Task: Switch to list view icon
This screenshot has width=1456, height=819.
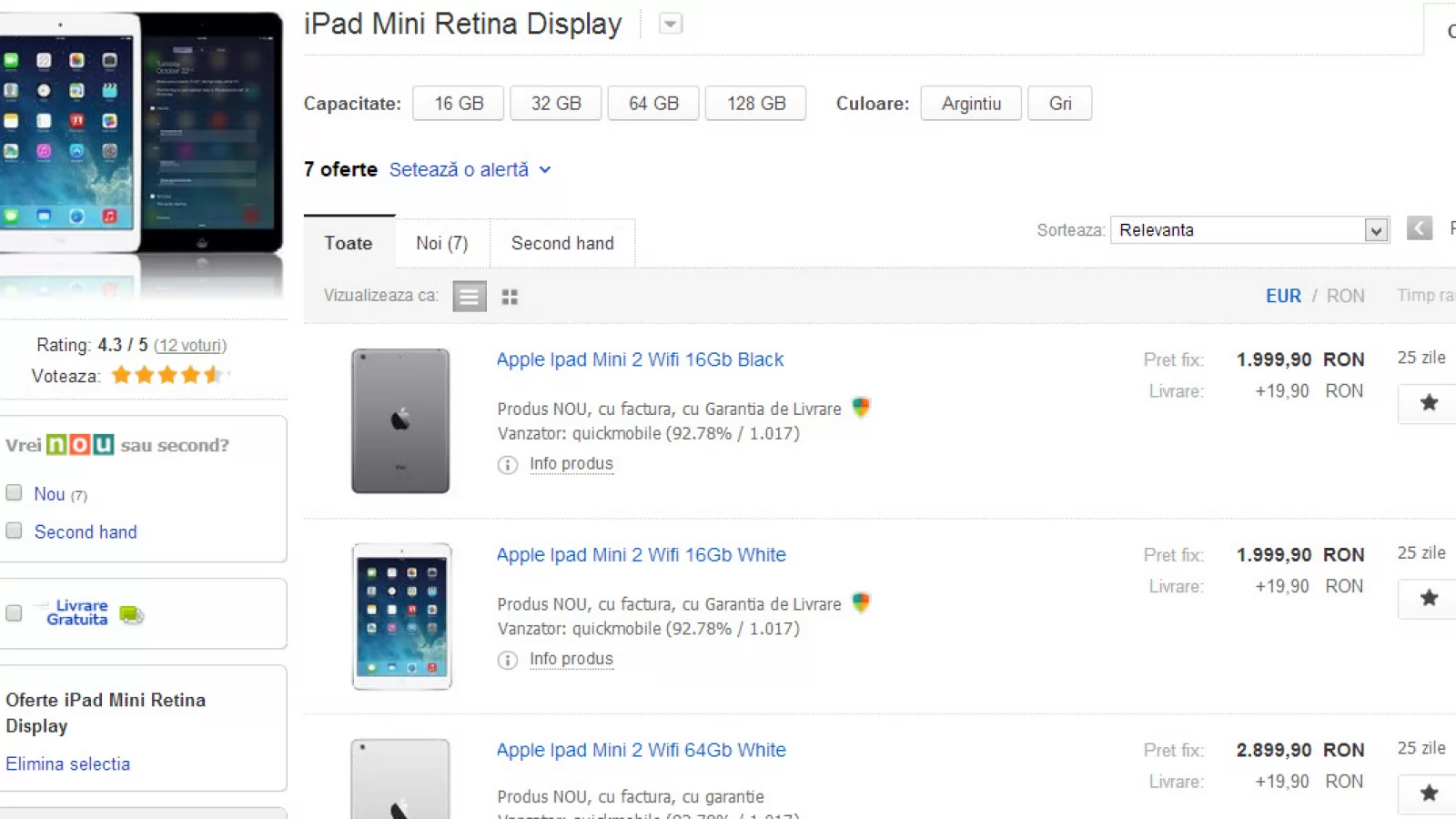Action: [470, 297]
